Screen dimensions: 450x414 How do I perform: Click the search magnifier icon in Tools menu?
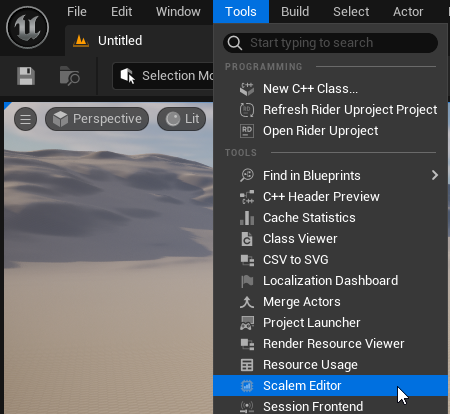coord(235,43)
